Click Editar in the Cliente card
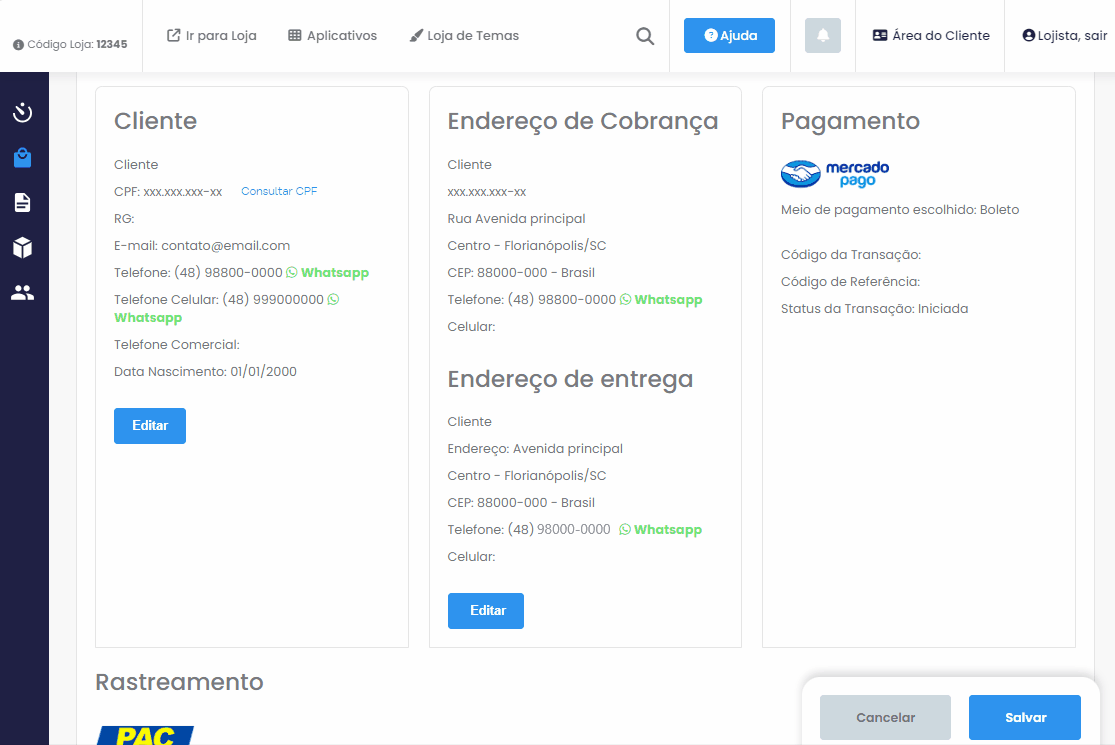Viewport: 1115px width, 745px height. pyautogui.click(x=150, y=426)
